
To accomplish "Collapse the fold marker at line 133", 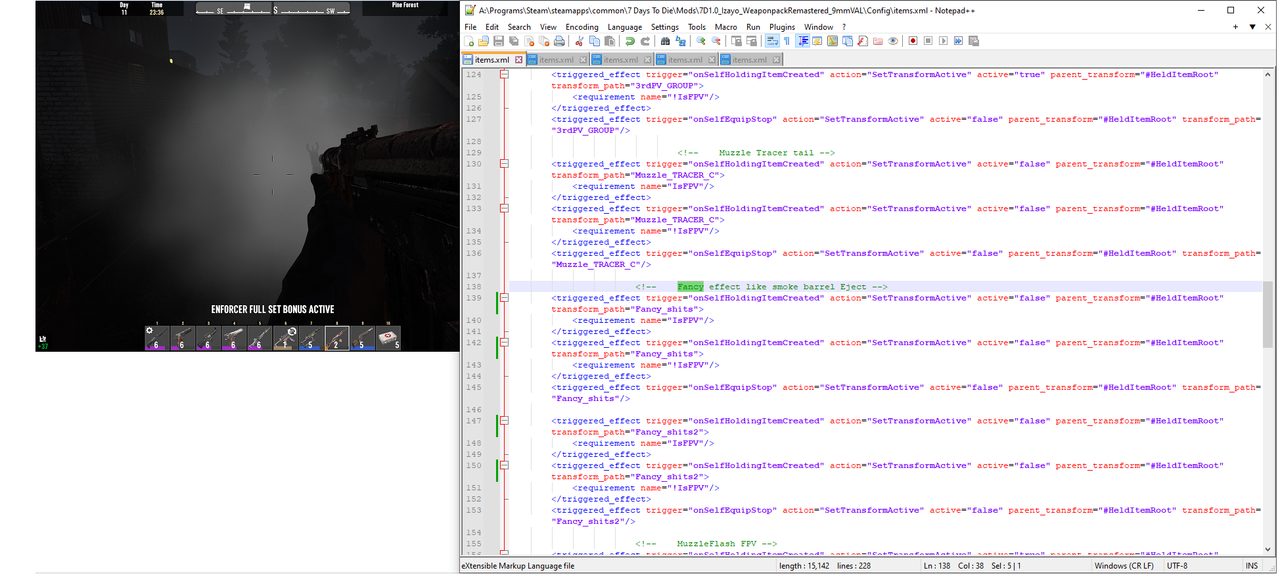I will pyautogui.click(x=504, y=209).
